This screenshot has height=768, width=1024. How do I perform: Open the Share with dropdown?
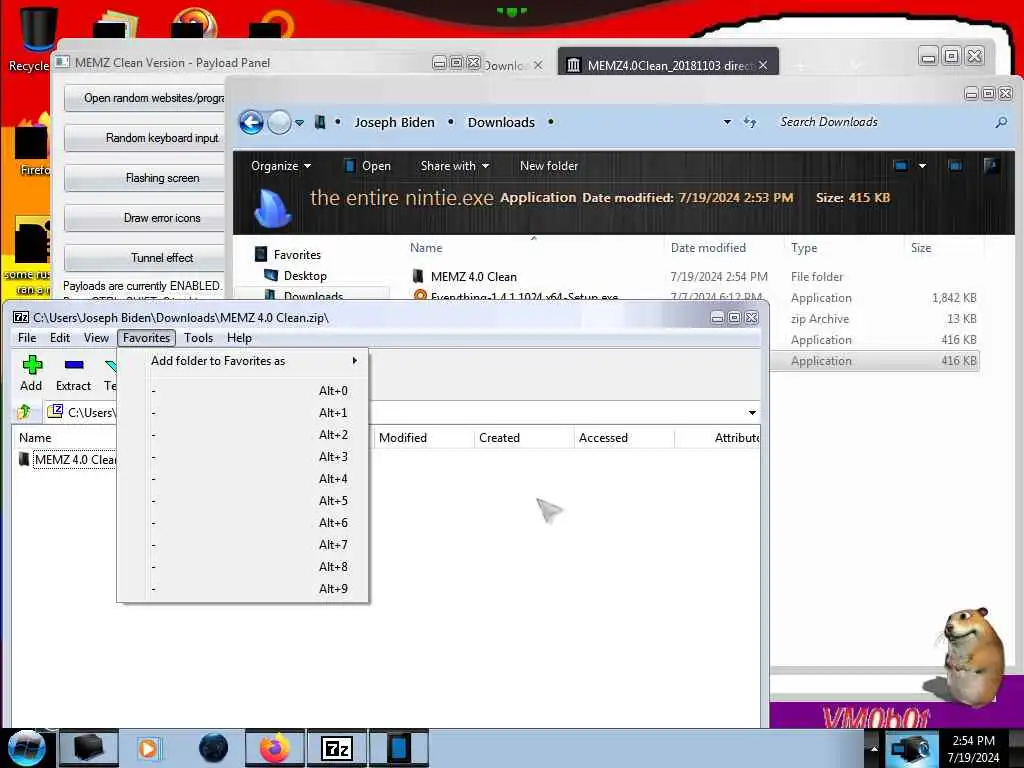(455, 166)
